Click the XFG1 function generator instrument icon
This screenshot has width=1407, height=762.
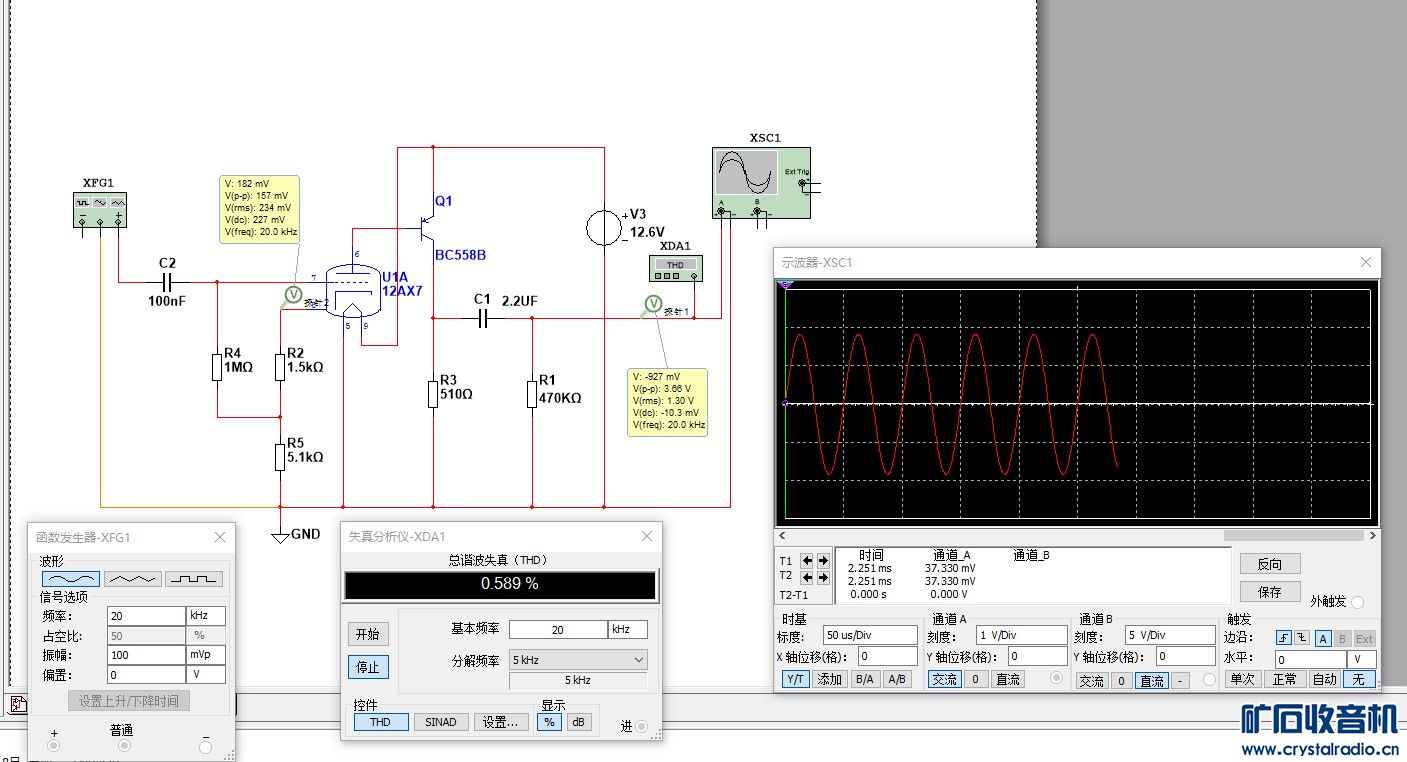tap(101, 208)
